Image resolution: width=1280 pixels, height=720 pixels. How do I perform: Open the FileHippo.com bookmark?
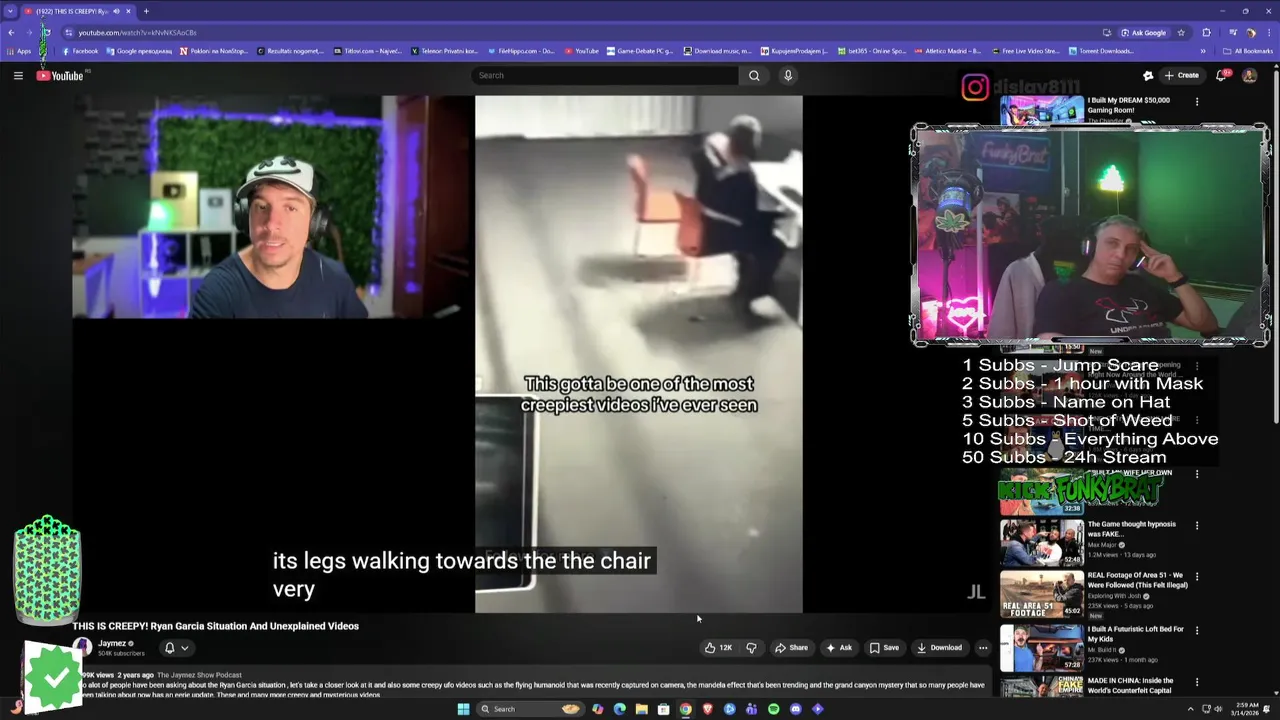[x=520, y=51]
